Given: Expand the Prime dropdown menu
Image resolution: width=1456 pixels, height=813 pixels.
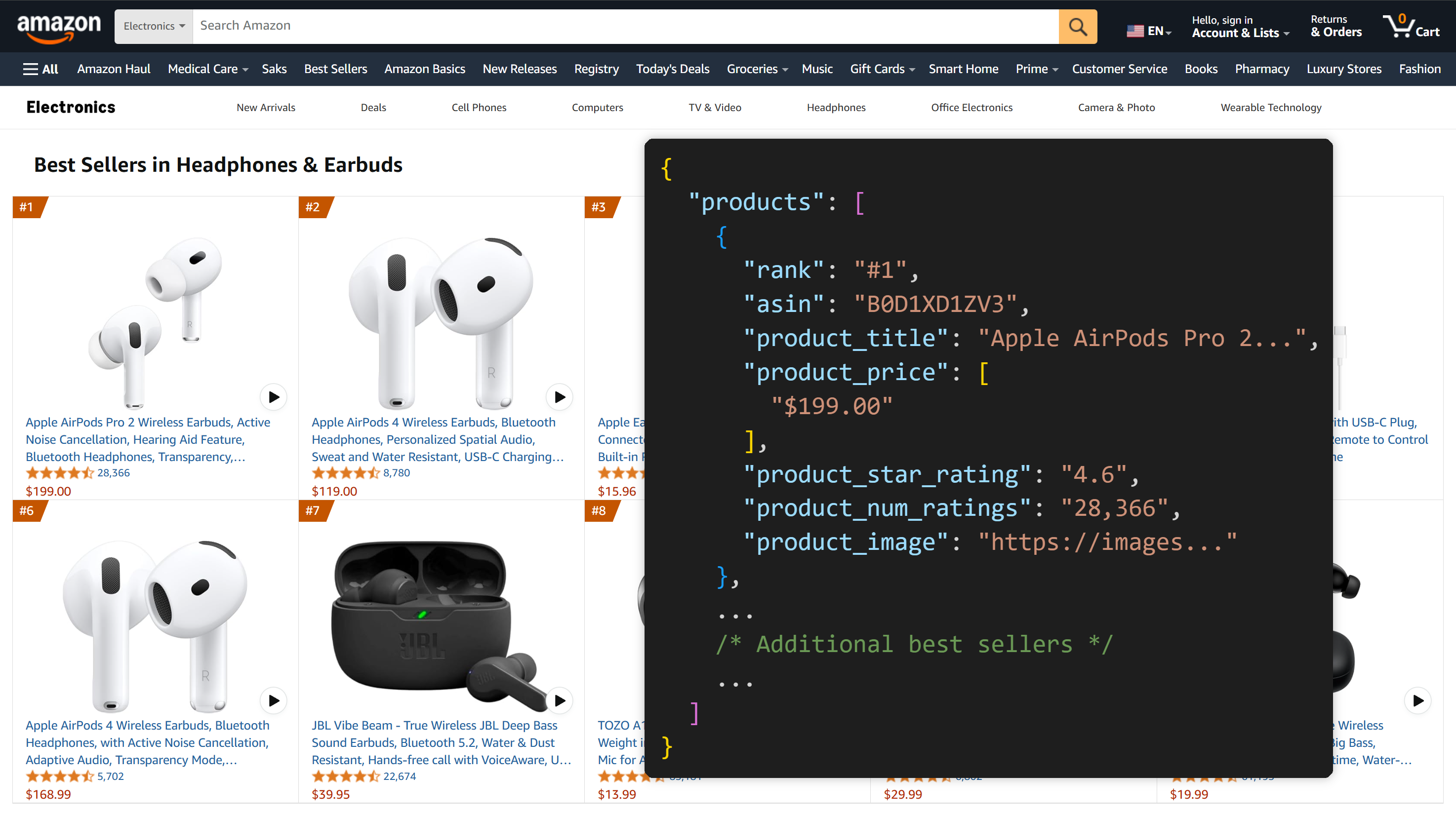Looking at the screenshot, I should coord(1036,68).
